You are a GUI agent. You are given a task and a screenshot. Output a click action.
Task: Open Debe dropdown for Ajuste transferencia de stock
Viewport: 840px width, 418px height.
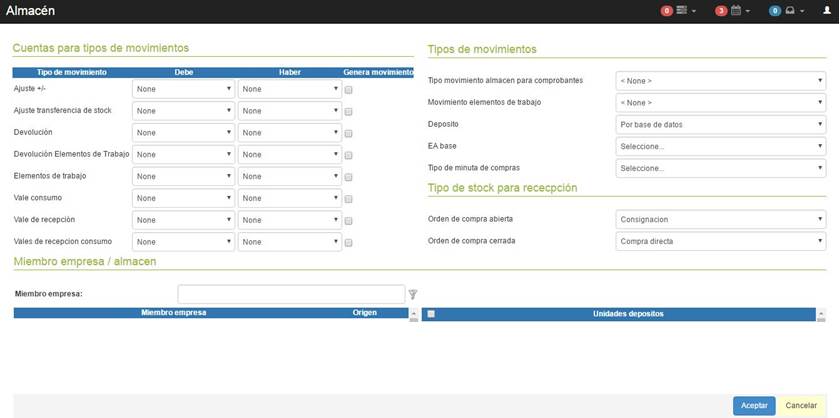(x=183, y=111)
